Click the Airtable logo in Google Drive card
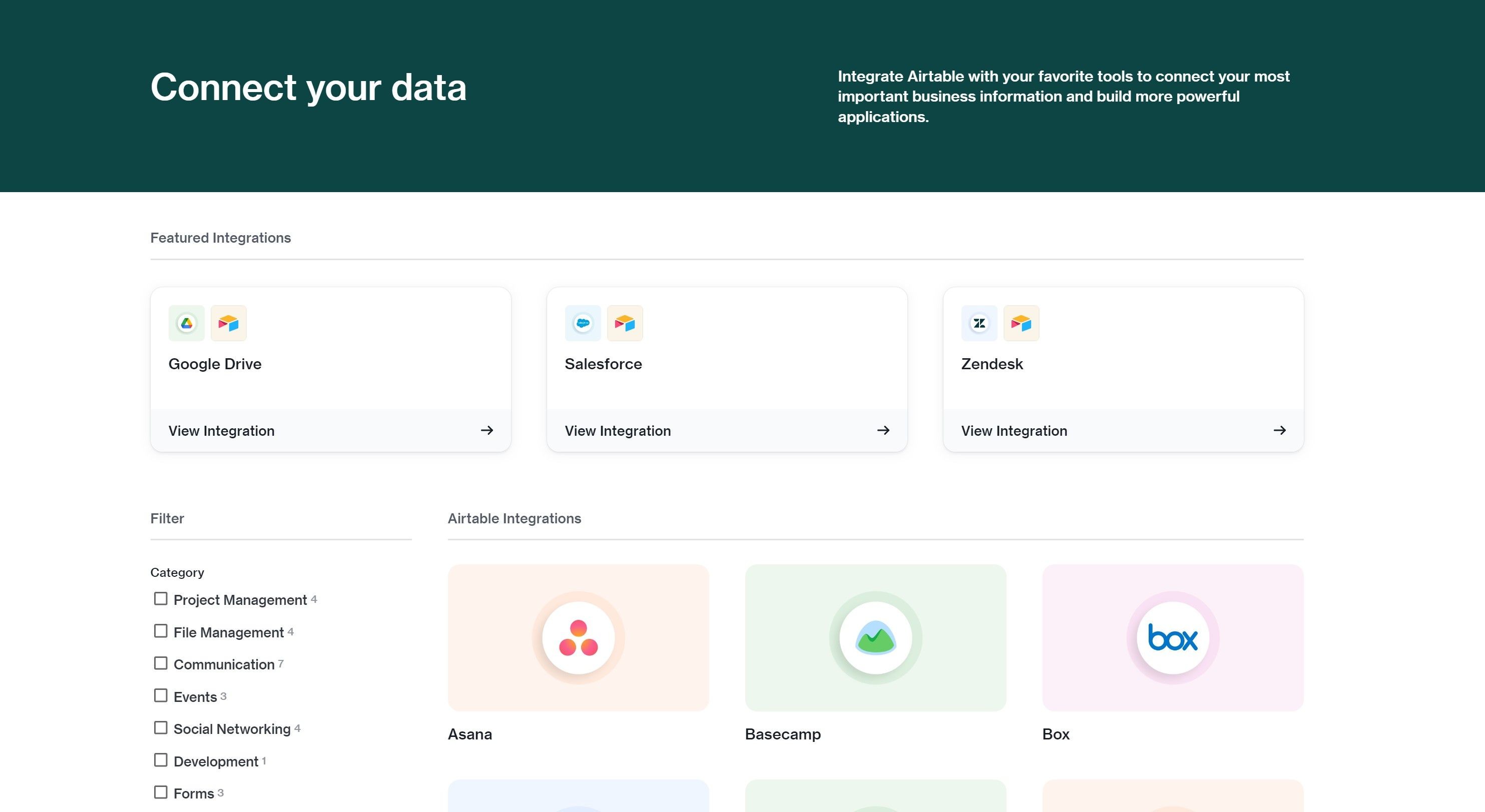This screenshot has width=1485, height=812. point(229,323)
